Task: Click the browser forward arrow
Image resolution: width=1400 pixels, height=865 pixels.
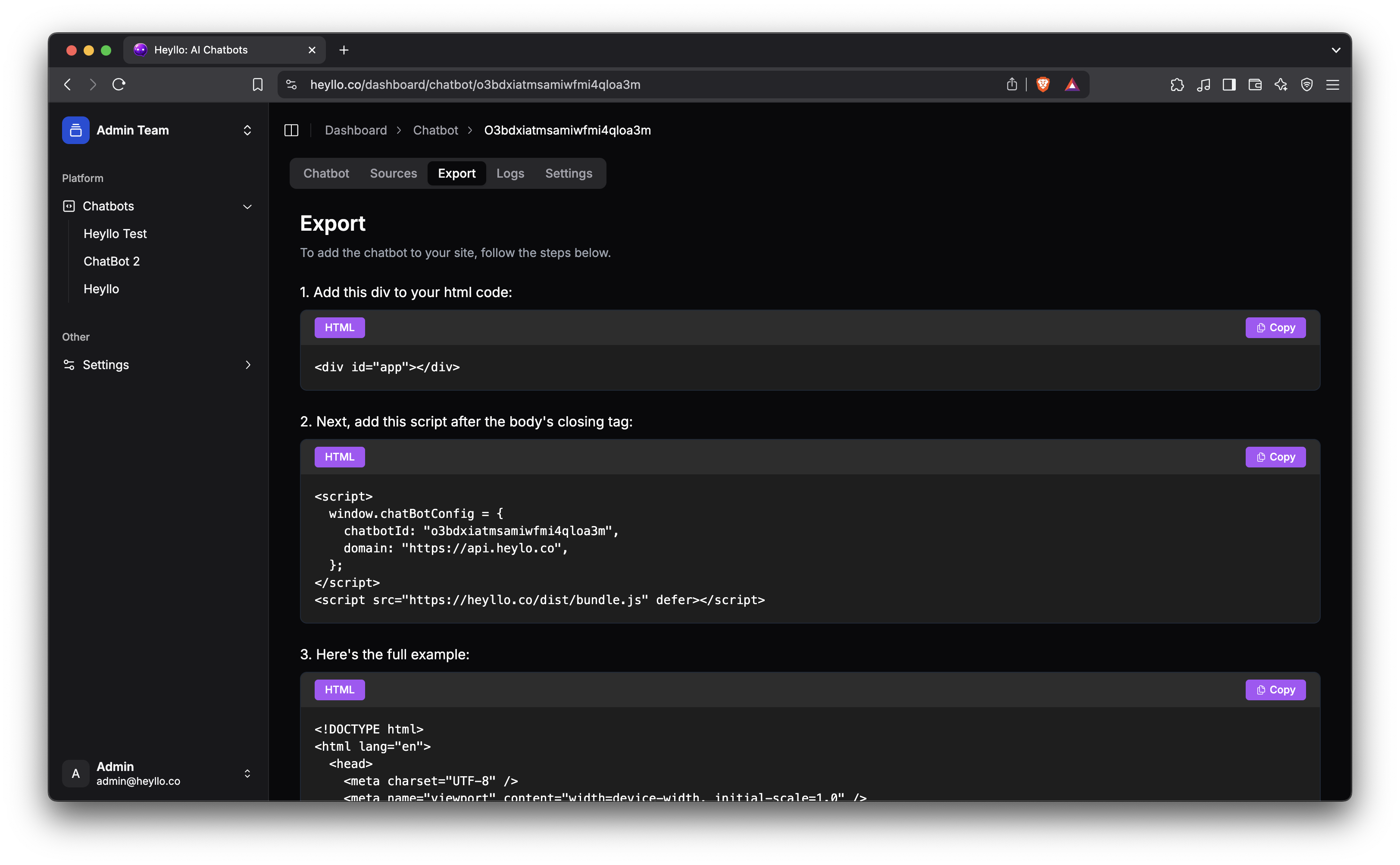Action: coord(93,85)
